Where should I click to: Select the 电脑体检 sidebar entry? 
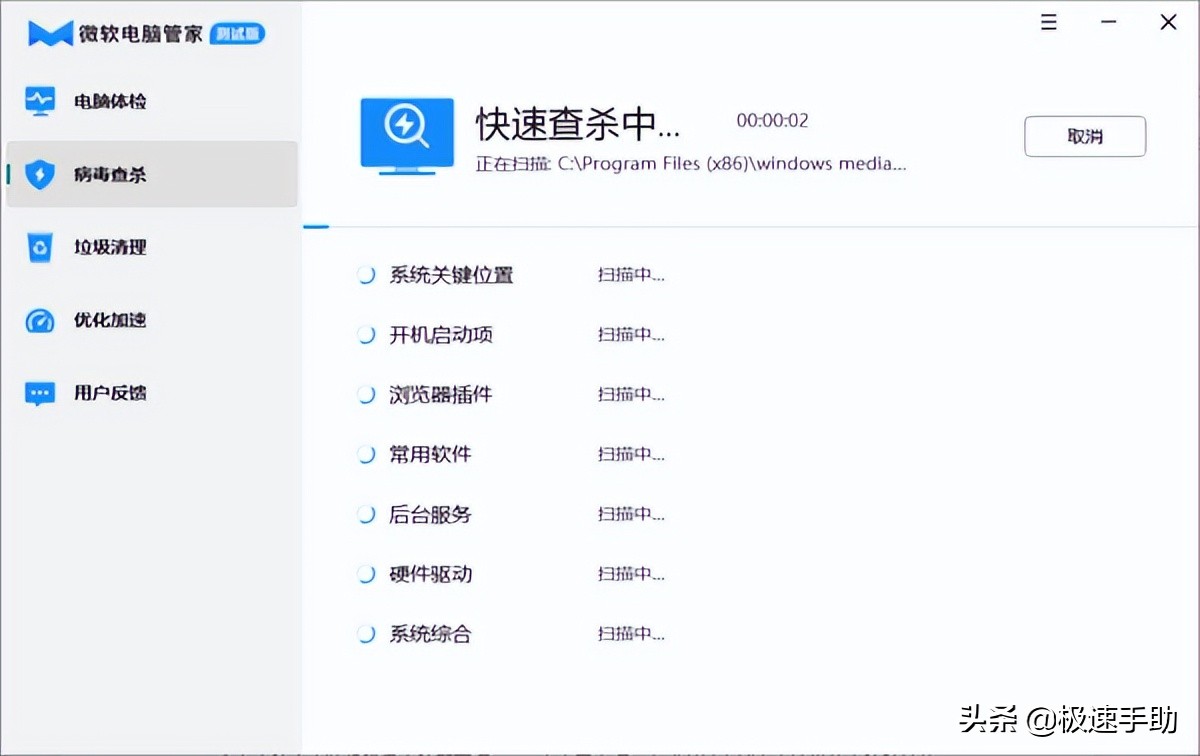coord(110,100)
